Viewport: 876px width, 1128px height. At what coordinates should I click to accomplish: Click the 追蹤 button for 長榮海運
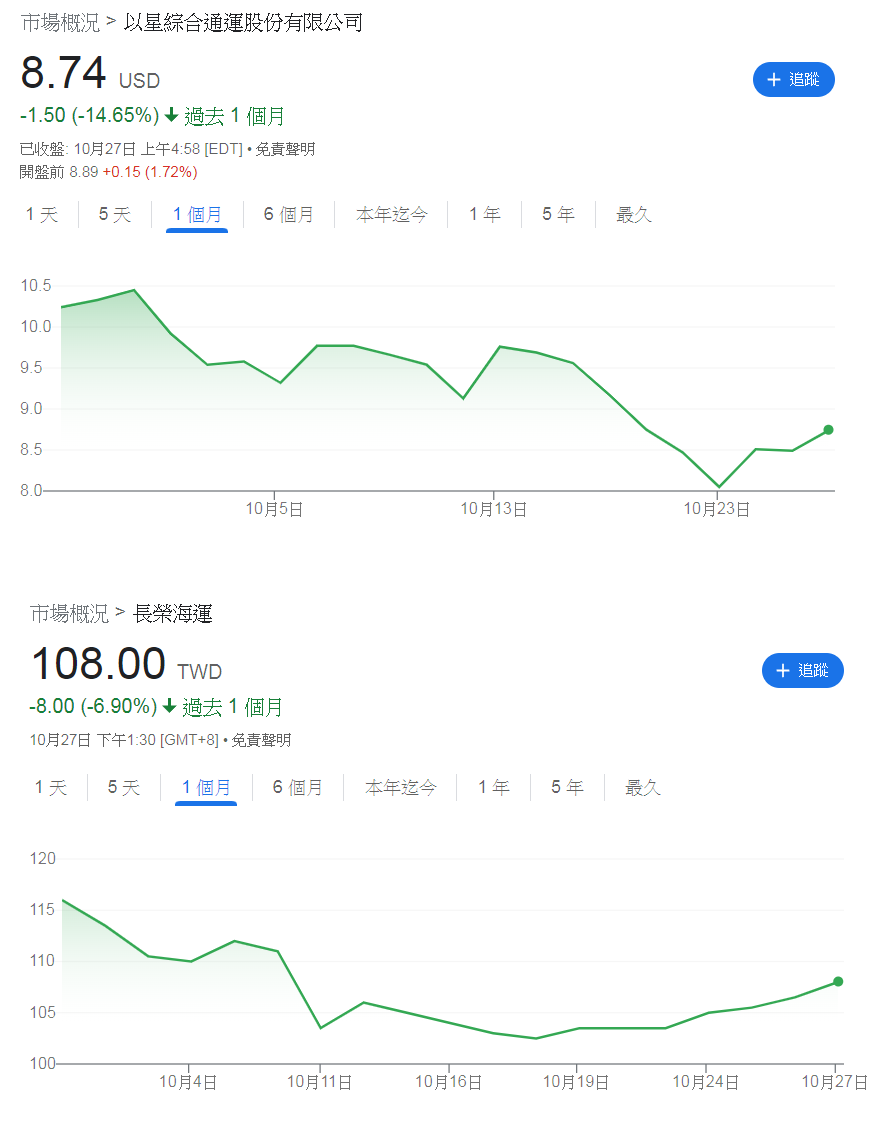click(x=802, y=670)
